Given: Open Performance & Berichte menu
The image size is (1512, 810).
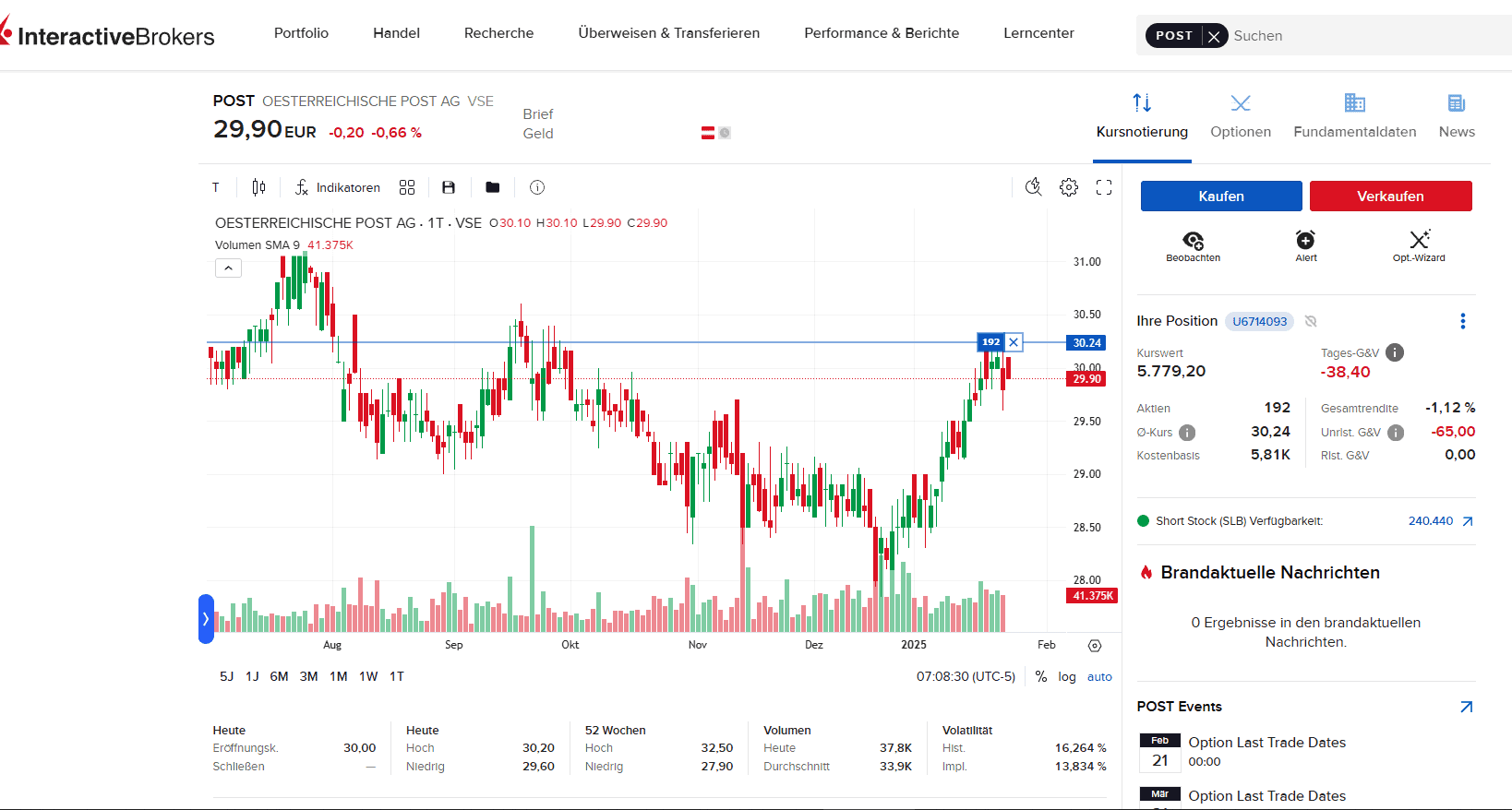Looking at the screenshot, I should (882, 33).
